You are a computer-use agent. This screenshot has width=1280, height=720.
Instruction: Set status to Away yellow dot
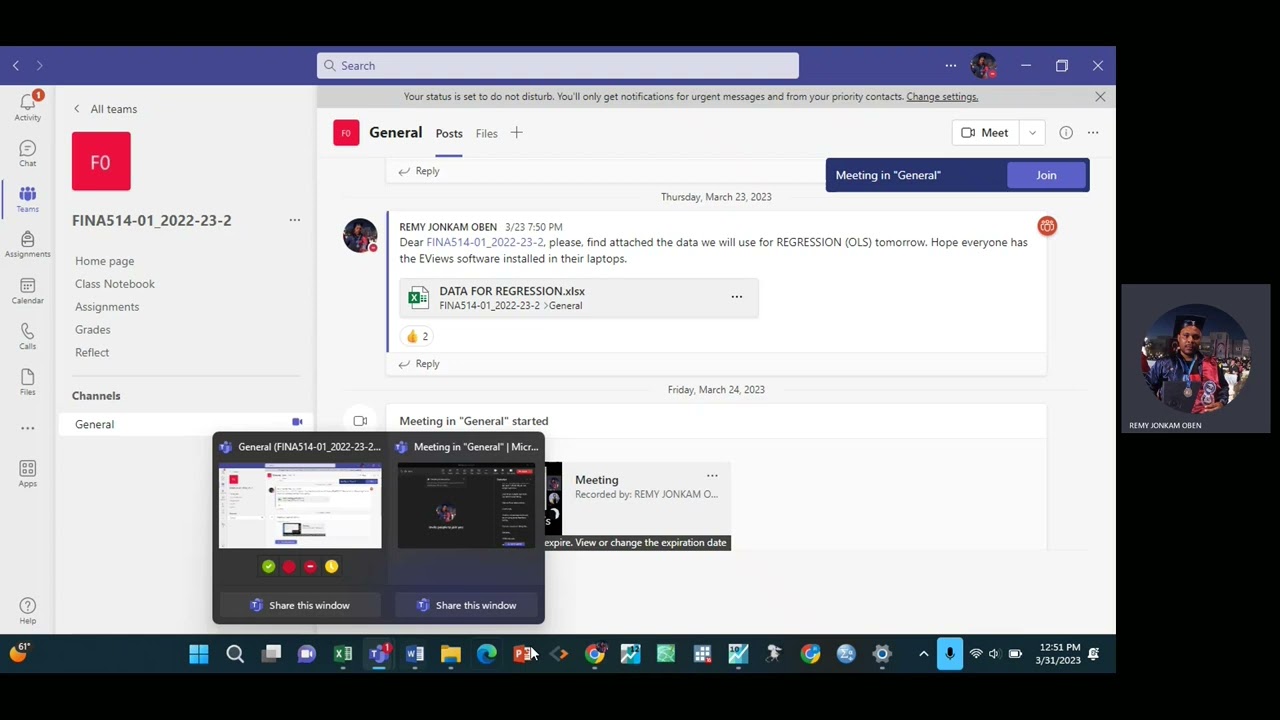click(x=331, y=567)
